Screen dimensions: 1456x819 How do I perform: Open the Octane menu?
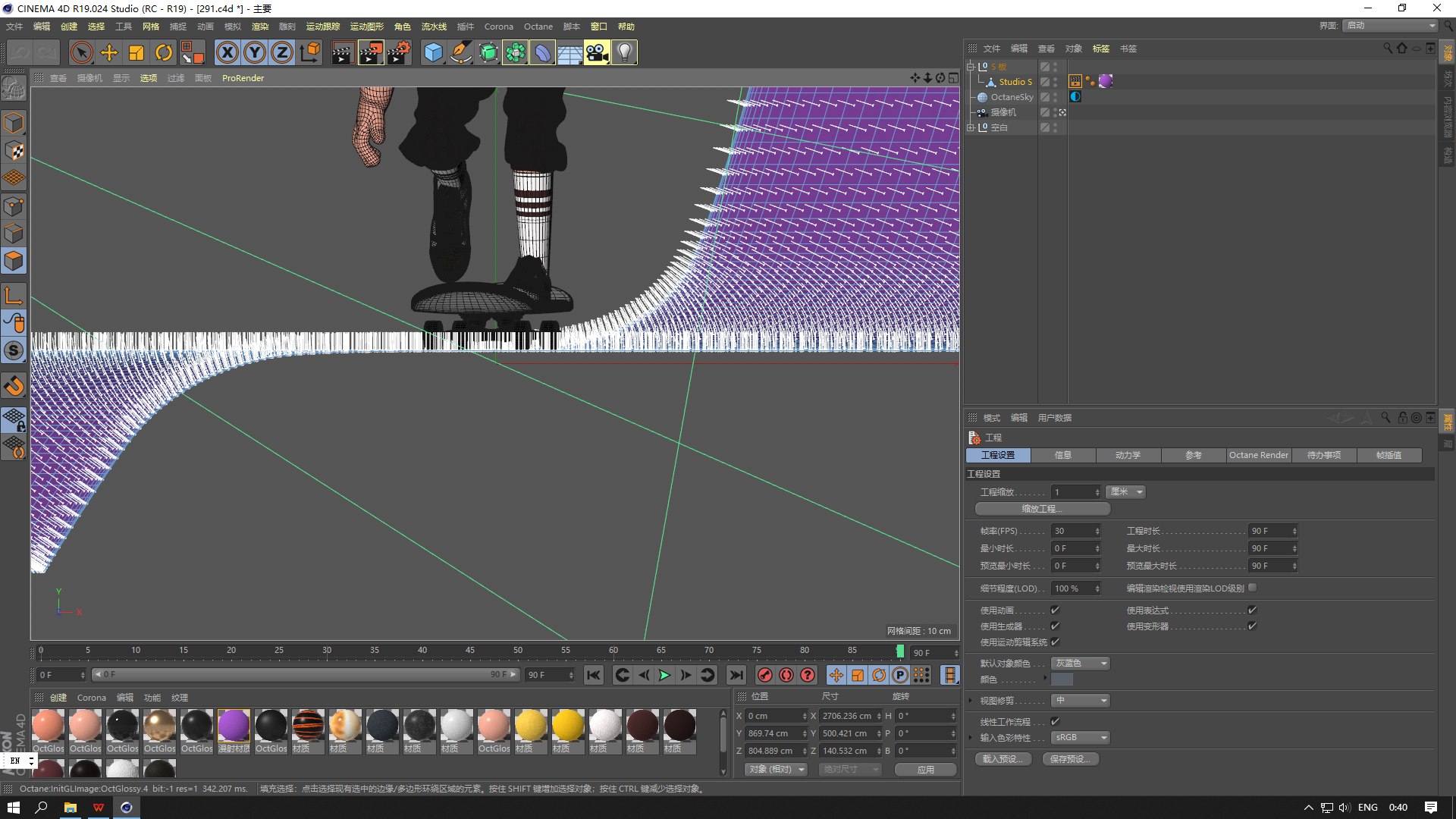538,27
